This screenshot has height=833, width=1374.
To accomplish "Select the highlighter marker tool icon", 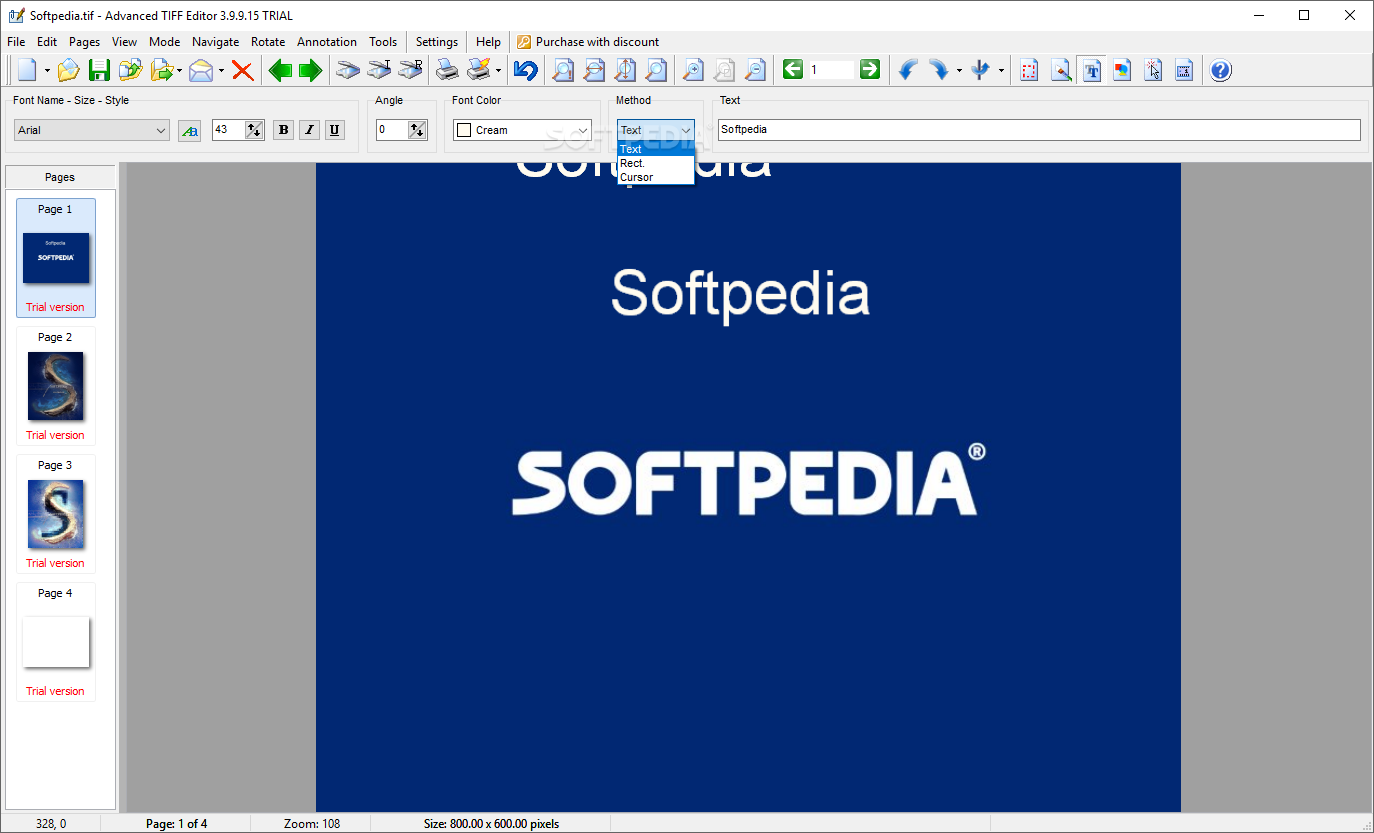I will point(1061,70).
